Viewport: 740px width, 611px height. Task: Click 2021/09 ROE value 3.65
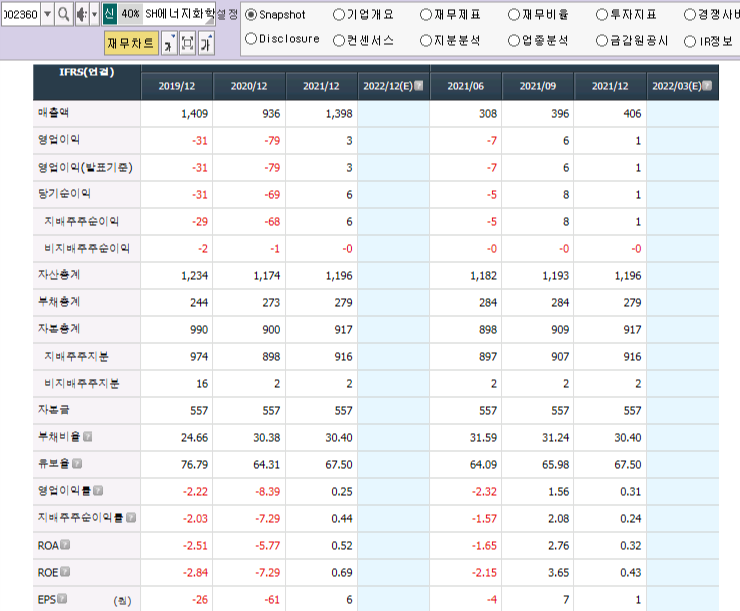click(558, 572)
